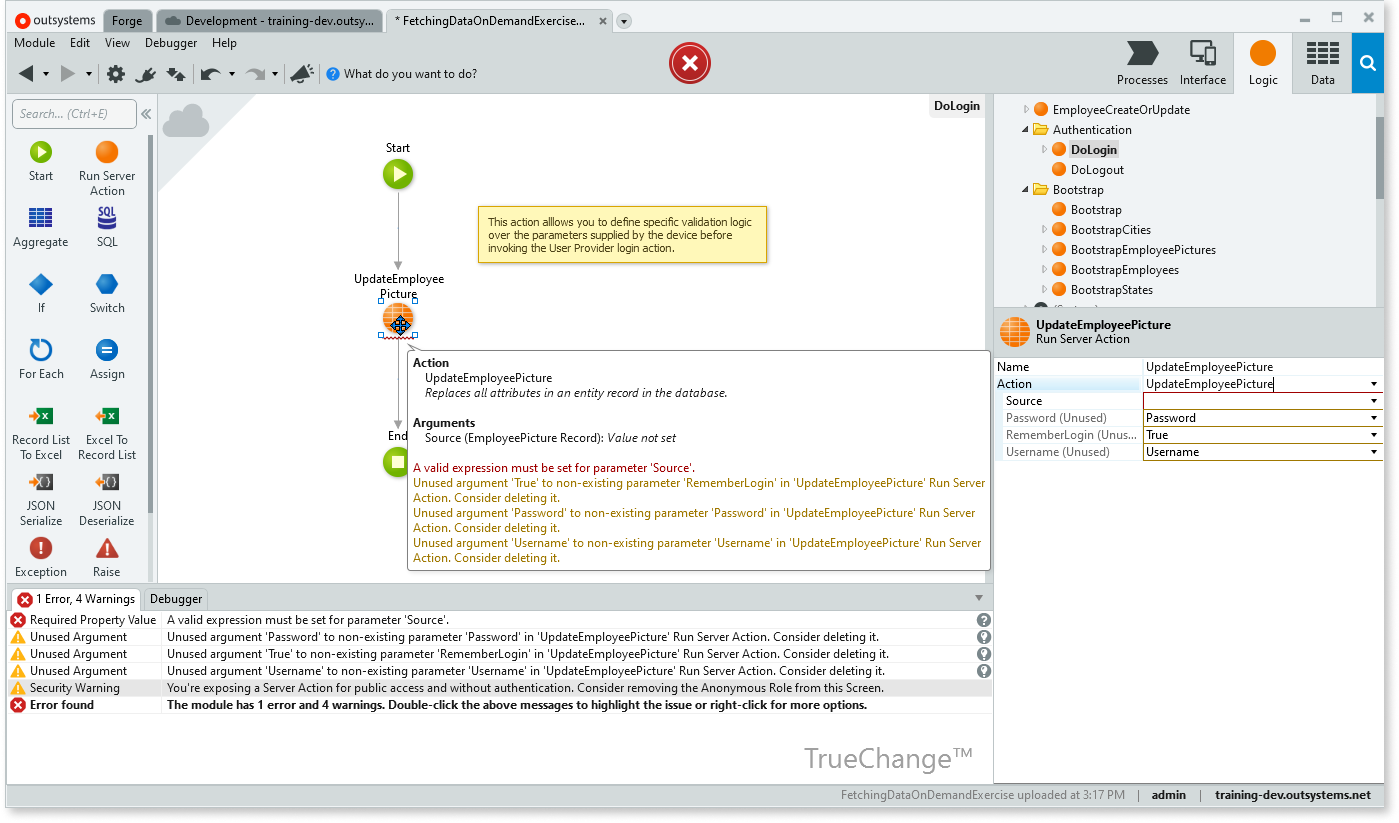Select the Exception handler element
The image size is (1399, 823).
coord(40,556)
